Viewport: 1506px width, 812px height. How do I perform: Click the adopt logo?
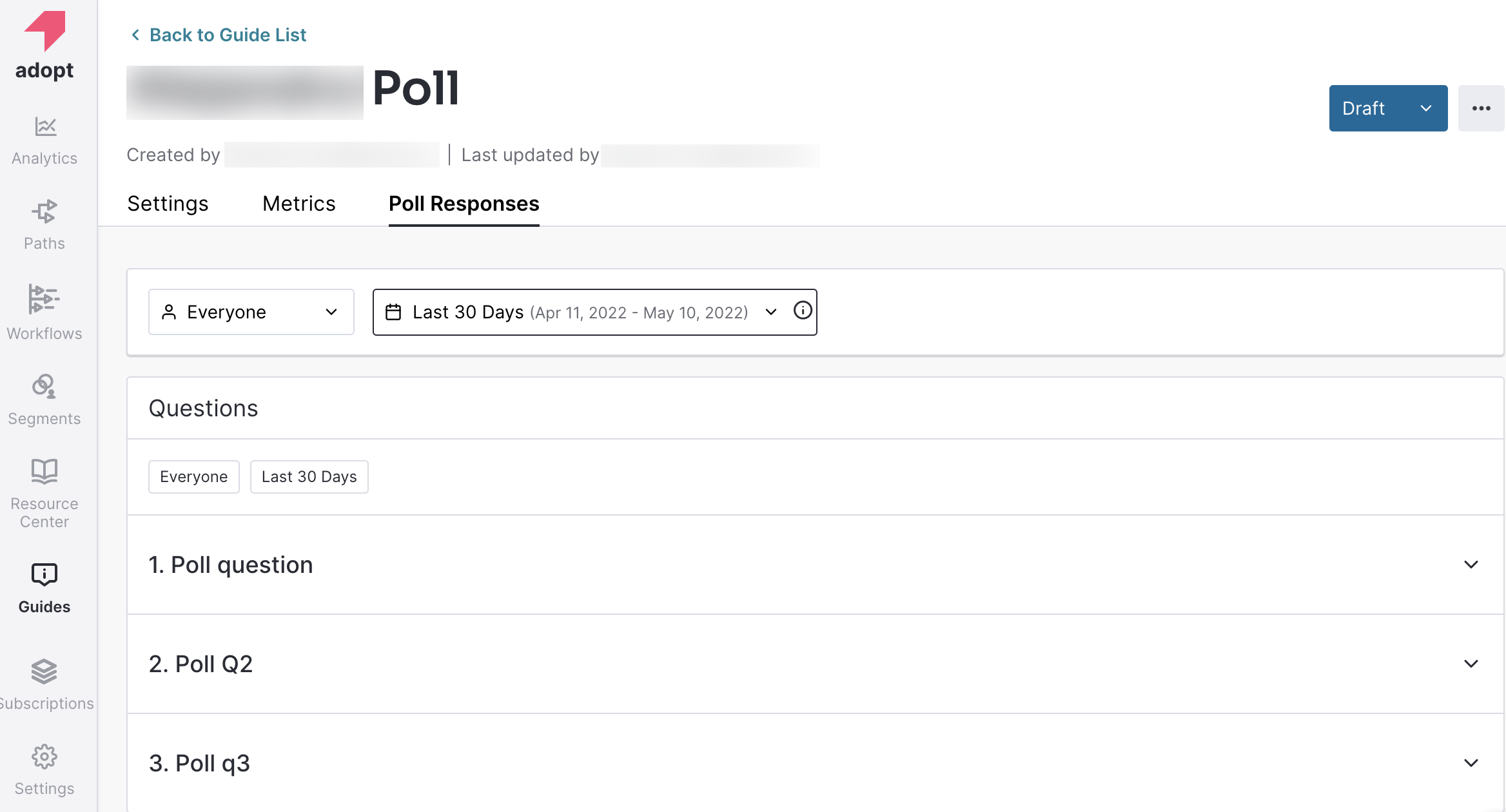44,45
